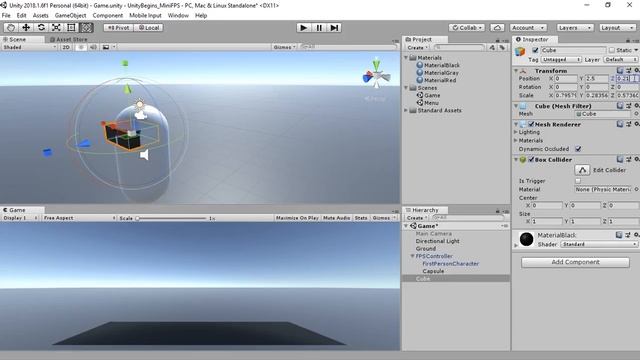Screen dimensions: 640x360
Task: Open Mesh Renderer preset icon
Action: (x=629, y=124)
